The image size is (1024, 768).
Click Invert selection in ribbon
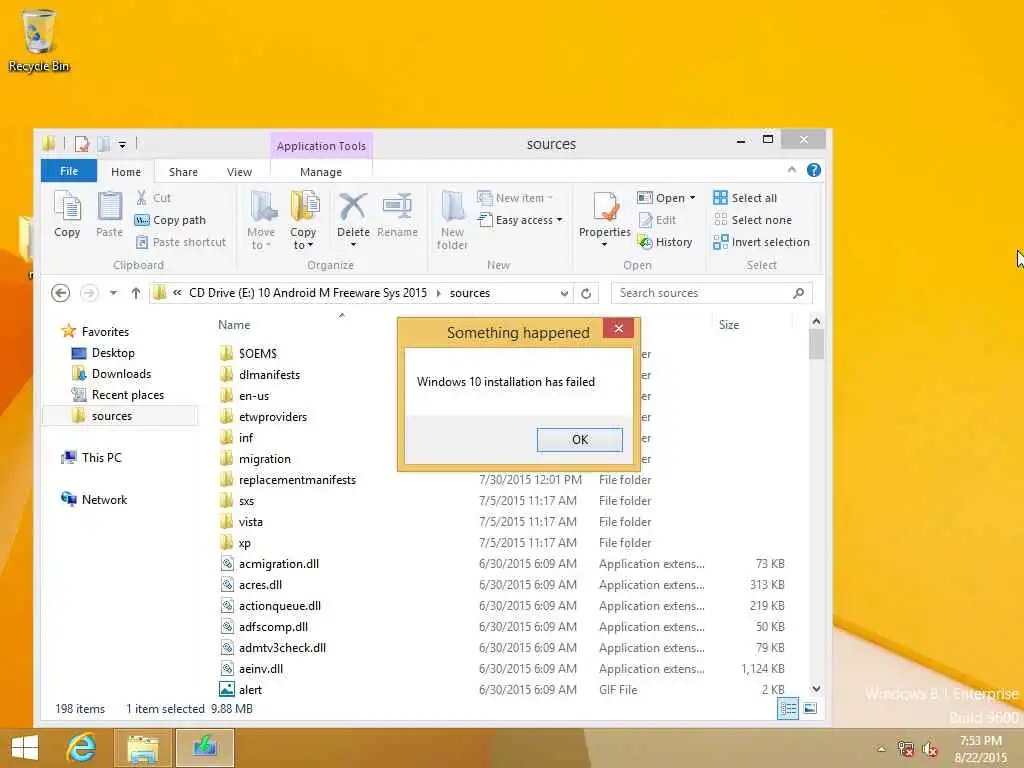point(761,242)
